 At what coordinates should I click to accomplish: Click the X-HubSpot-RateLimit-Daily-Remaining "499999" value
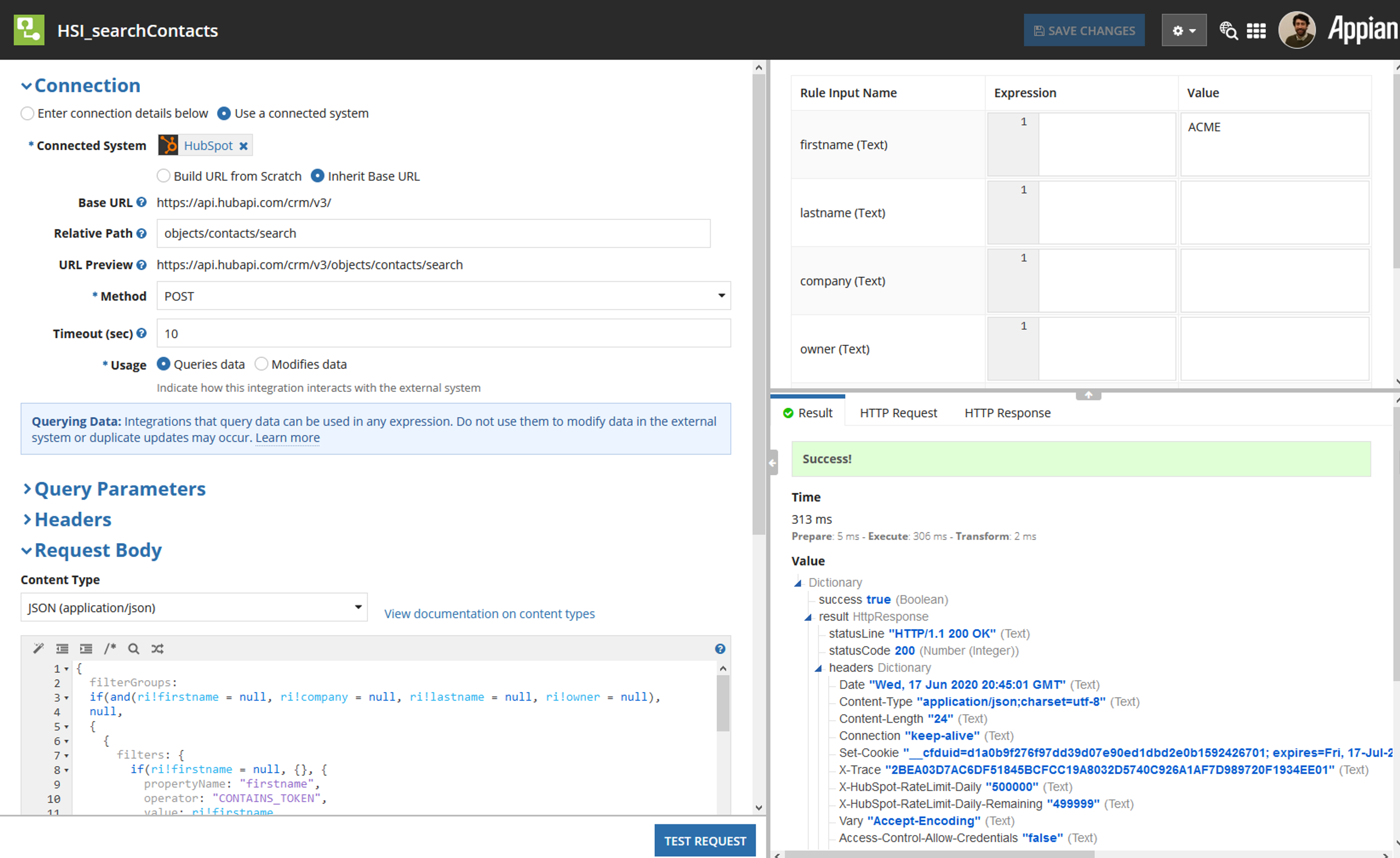click(x=1073, y=804)
